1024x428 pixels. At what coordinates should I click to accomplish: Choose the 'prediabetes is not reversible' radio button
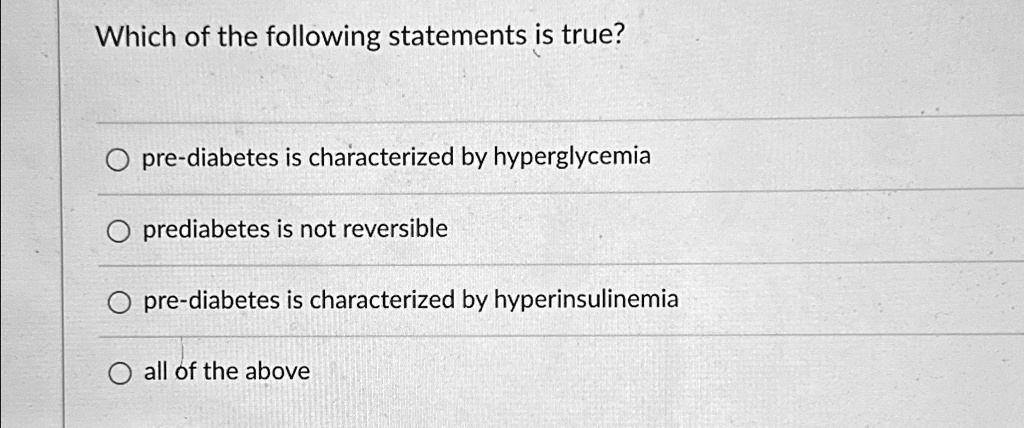[x=118, y=232]
